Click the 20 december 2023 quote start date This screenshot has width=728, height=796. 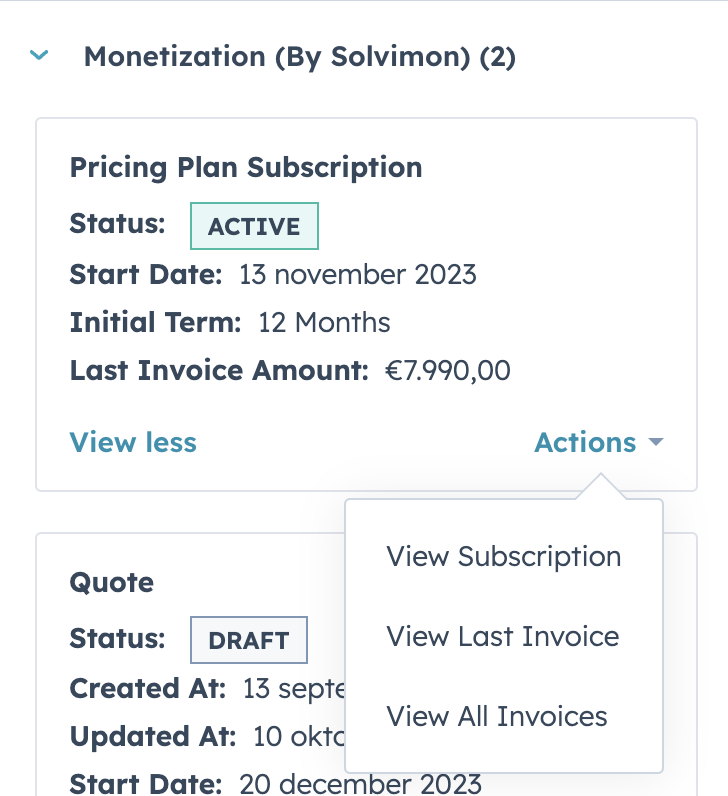pos(360,783)
